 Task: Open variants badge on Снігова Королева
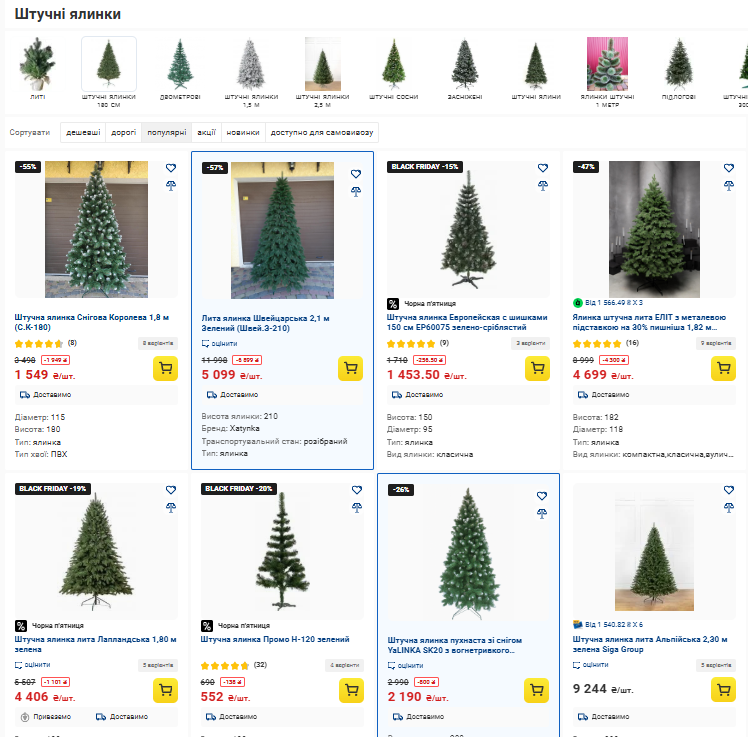click(158, 343)
